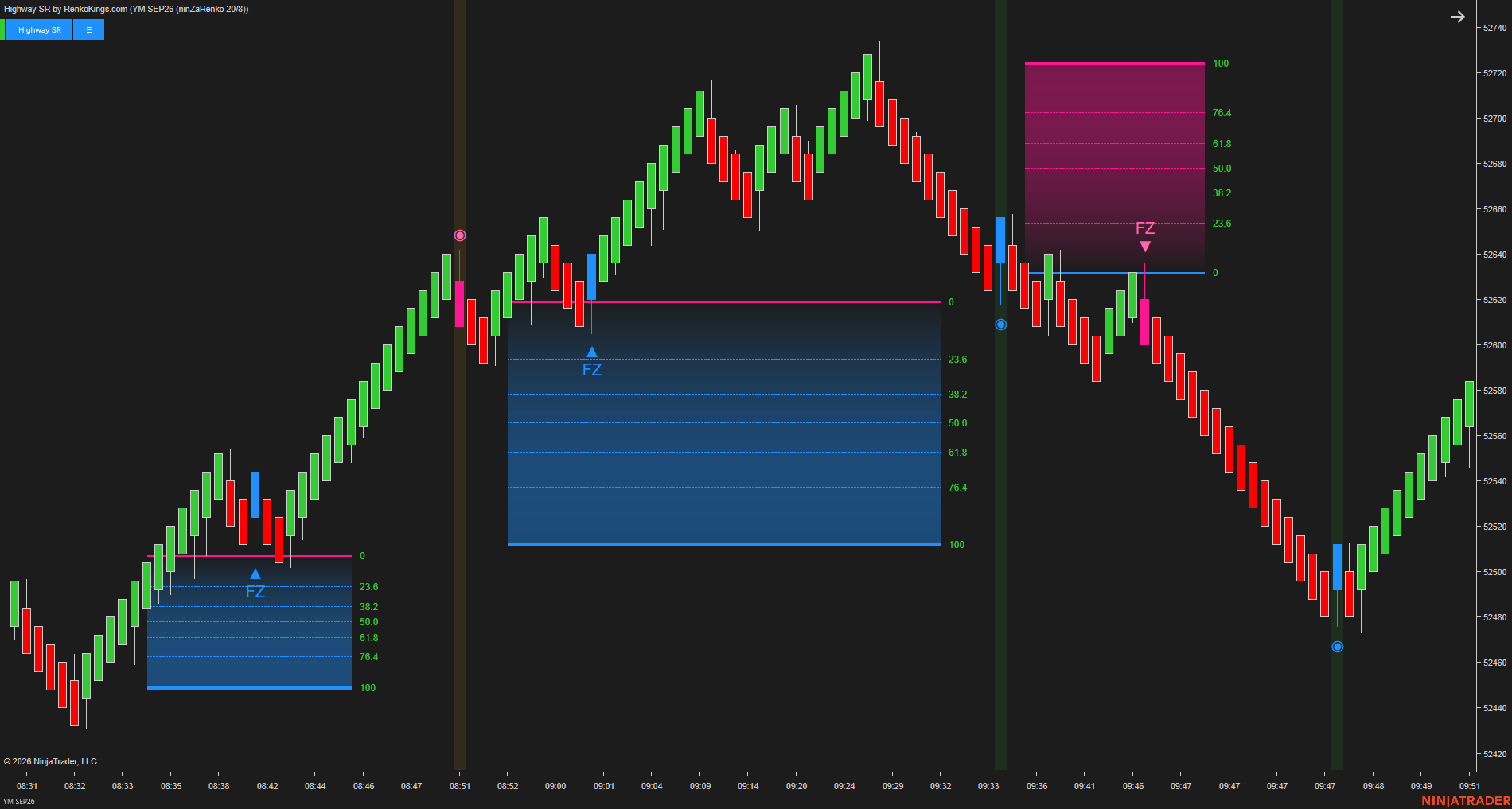The width and height of the screenshot is (1512, 809).
Task: Click the NinjaTrader copyright text
Action: click(x=50, y=761)
